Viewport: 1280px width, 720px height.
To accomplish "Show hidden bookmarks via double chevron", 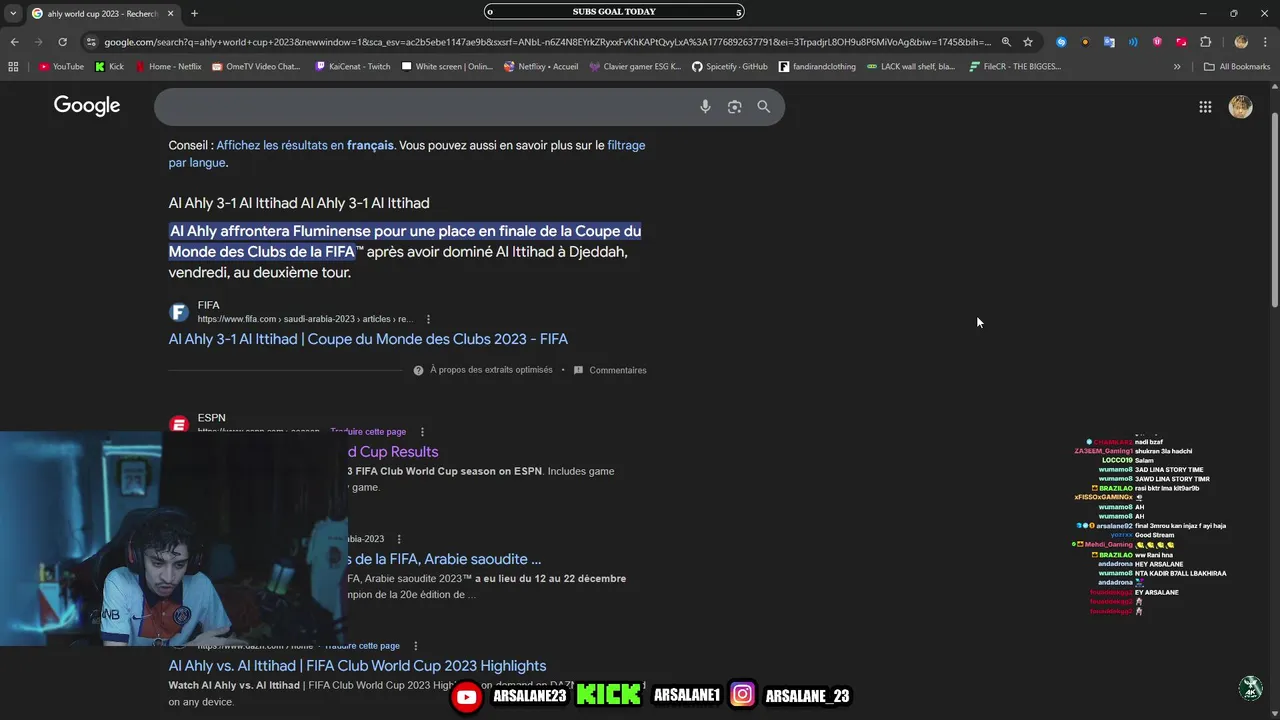I will (1177, 67).
